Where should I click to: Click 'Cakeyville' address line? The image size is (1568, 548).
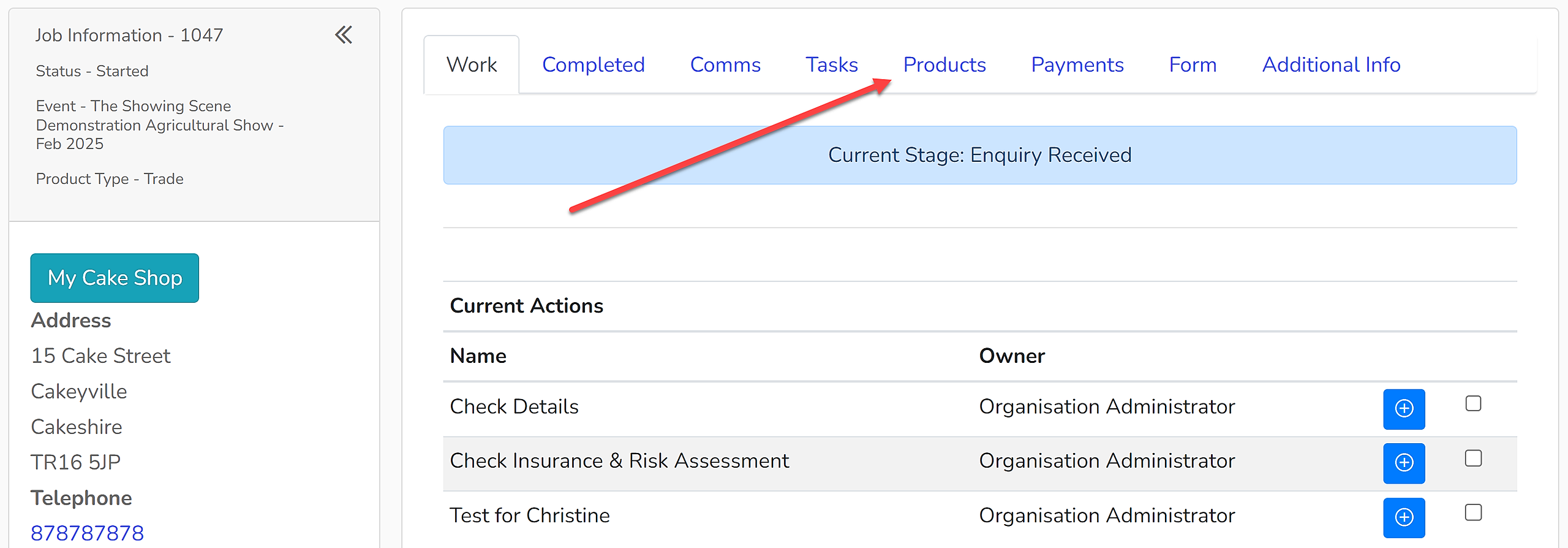click(79, 391)
